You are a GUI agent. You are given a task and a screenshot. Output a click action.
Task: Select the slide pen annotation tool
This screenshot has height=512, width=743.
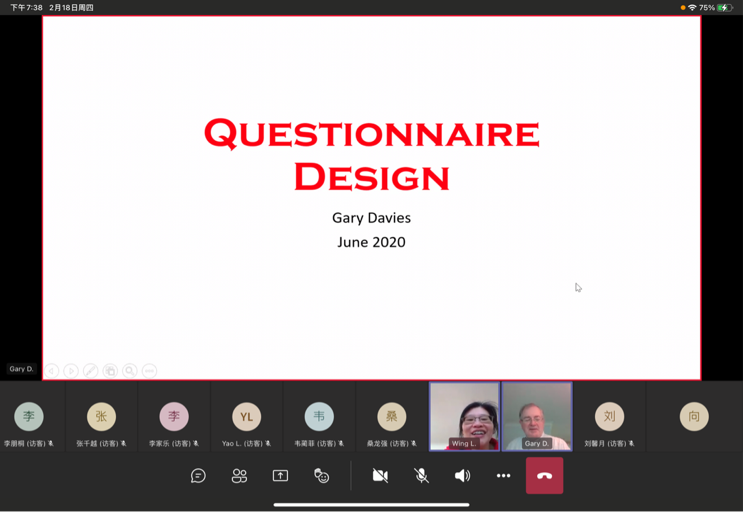tap(90, 371)
